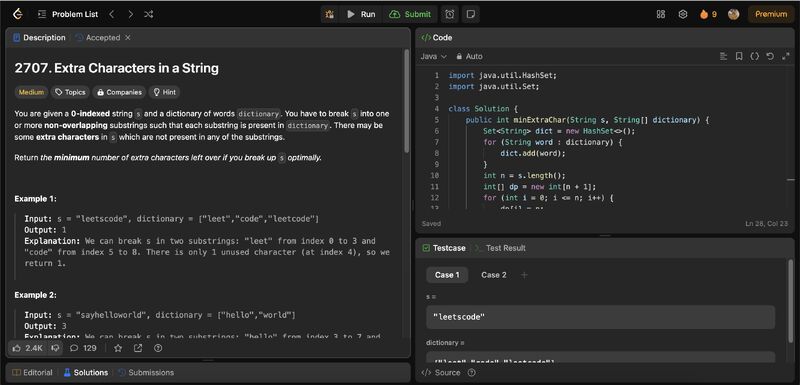Toggle the Auto lock setting
800x385 pixels.
point(469,56)
